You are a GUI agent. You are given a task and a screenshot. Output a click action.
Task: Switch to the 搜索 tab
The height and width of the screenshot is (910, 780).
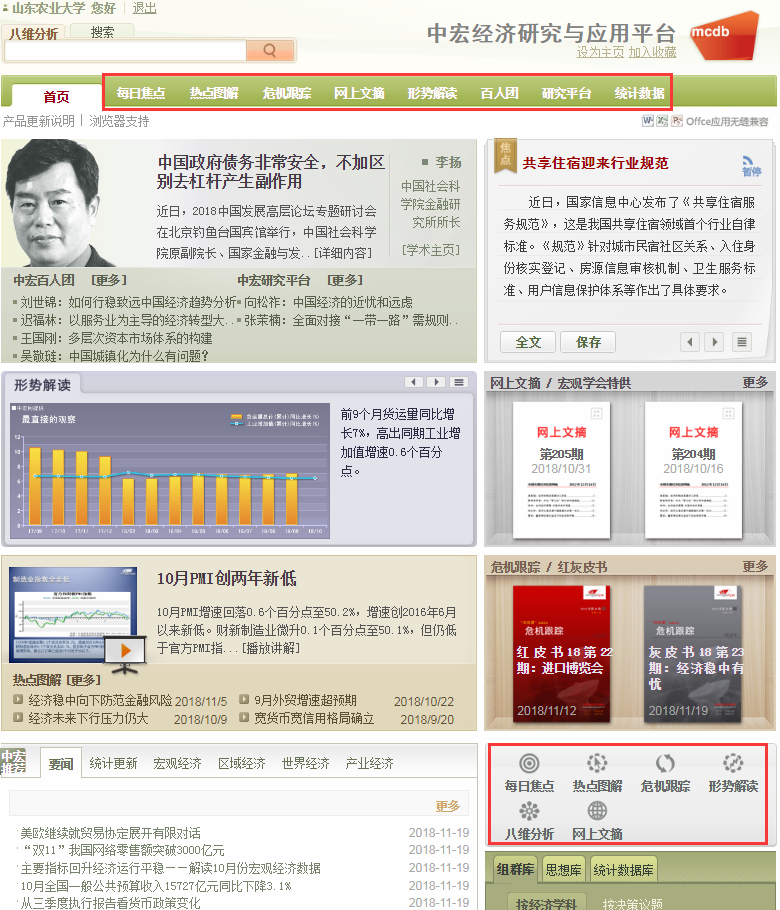coord(102,32)
